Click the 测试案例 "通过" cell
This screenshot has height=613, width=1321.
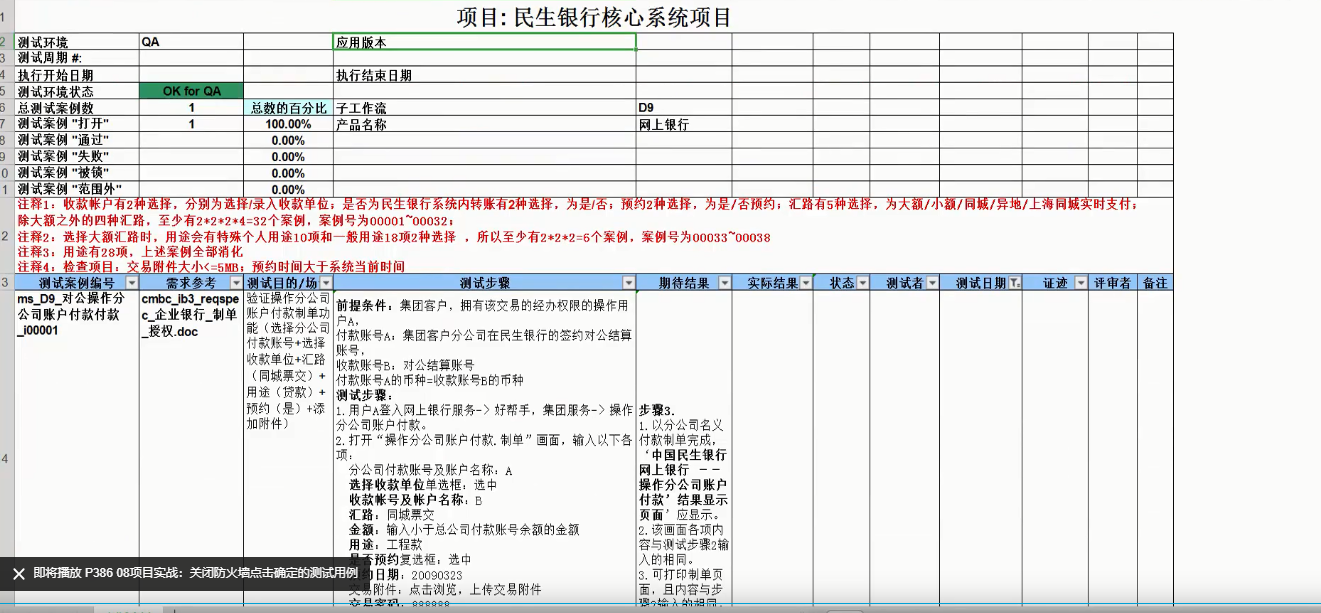(x=77, y=140)
